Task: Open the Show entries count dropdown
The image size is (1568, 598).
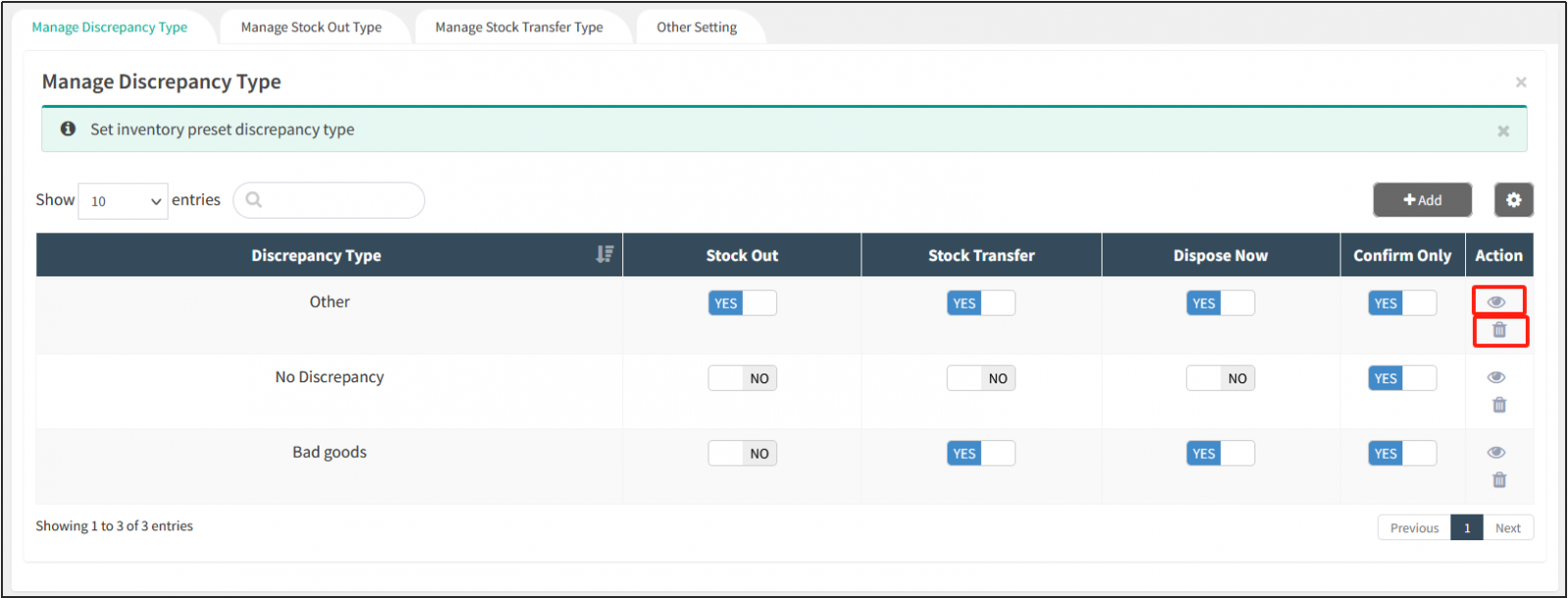Action: tap(123, 201)
